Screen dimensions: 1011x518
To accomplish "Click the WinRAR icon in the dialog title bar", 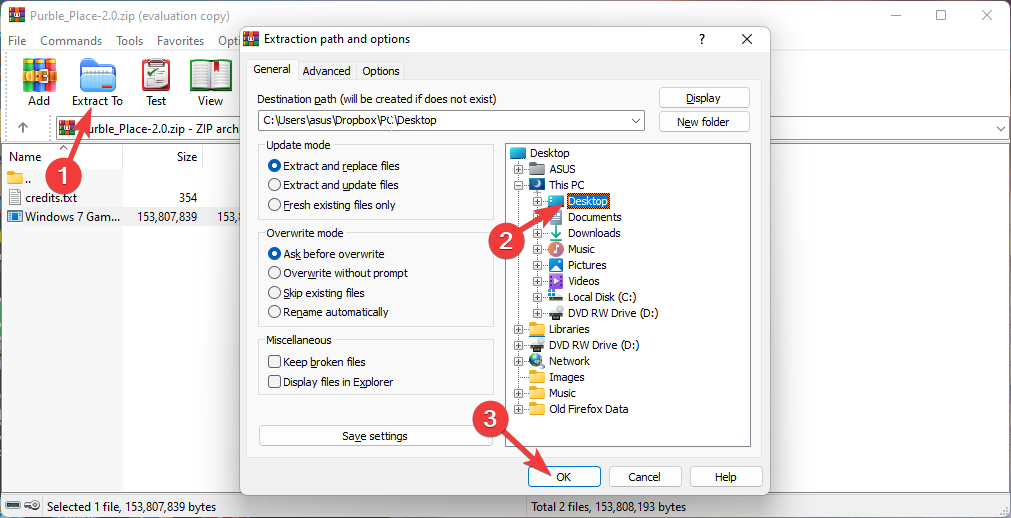I will click(x=252, y=39).
